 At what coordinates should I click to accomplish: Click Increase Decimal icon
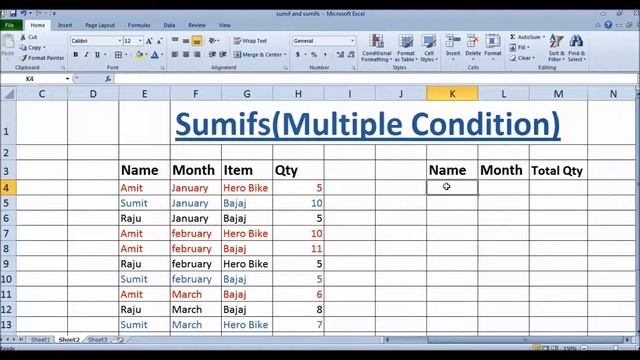340,55
